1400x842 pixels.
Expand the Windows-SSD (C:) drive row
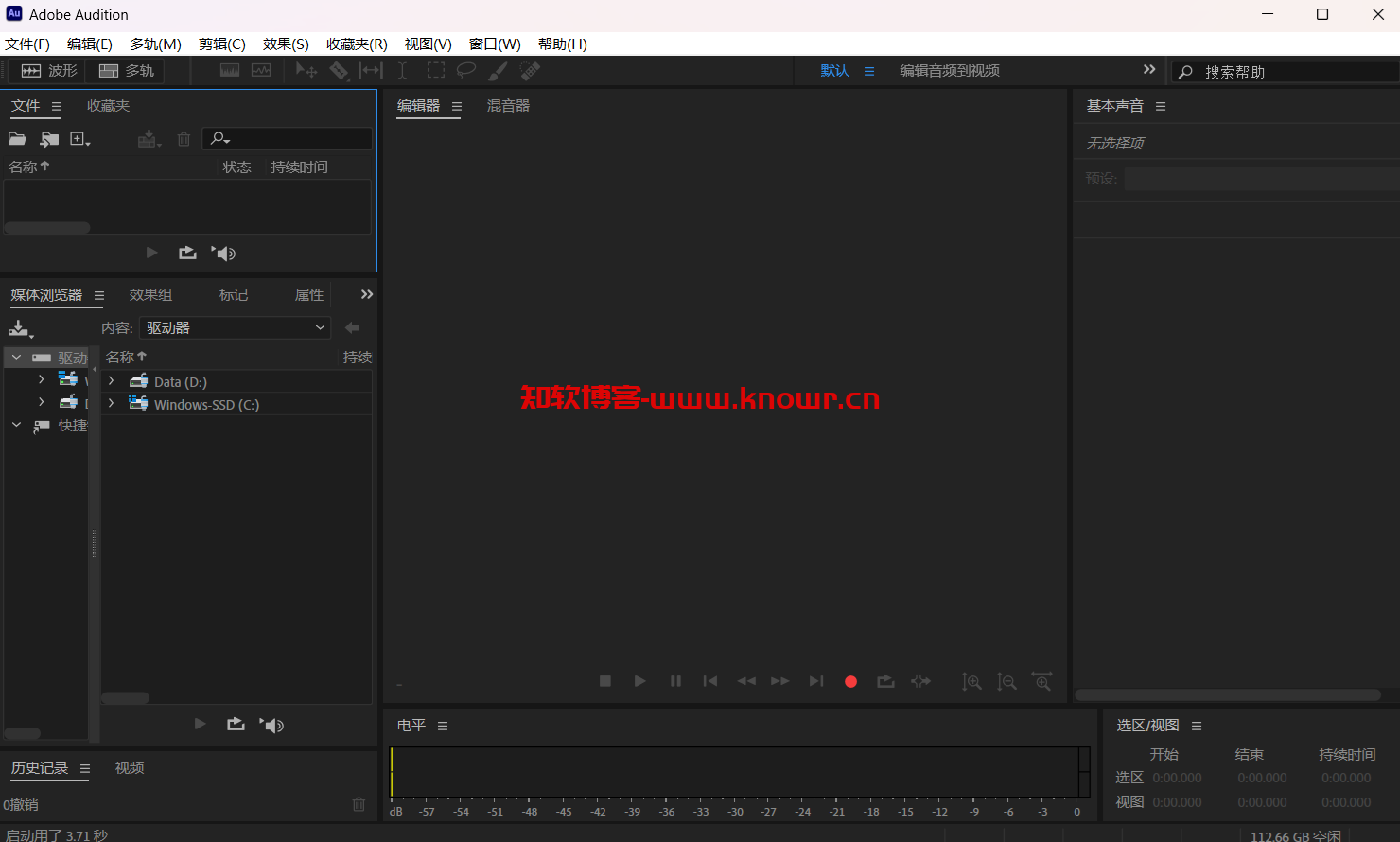(112, 404)
